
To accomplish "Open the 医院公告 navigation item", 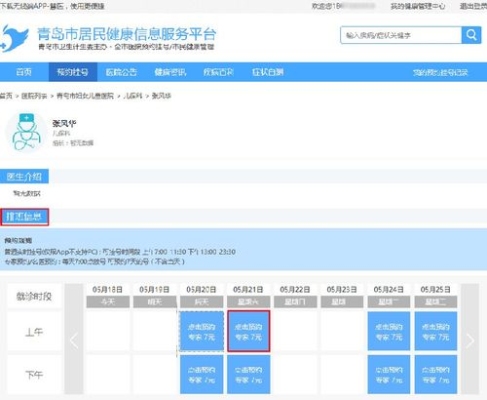I will [121, 72].
